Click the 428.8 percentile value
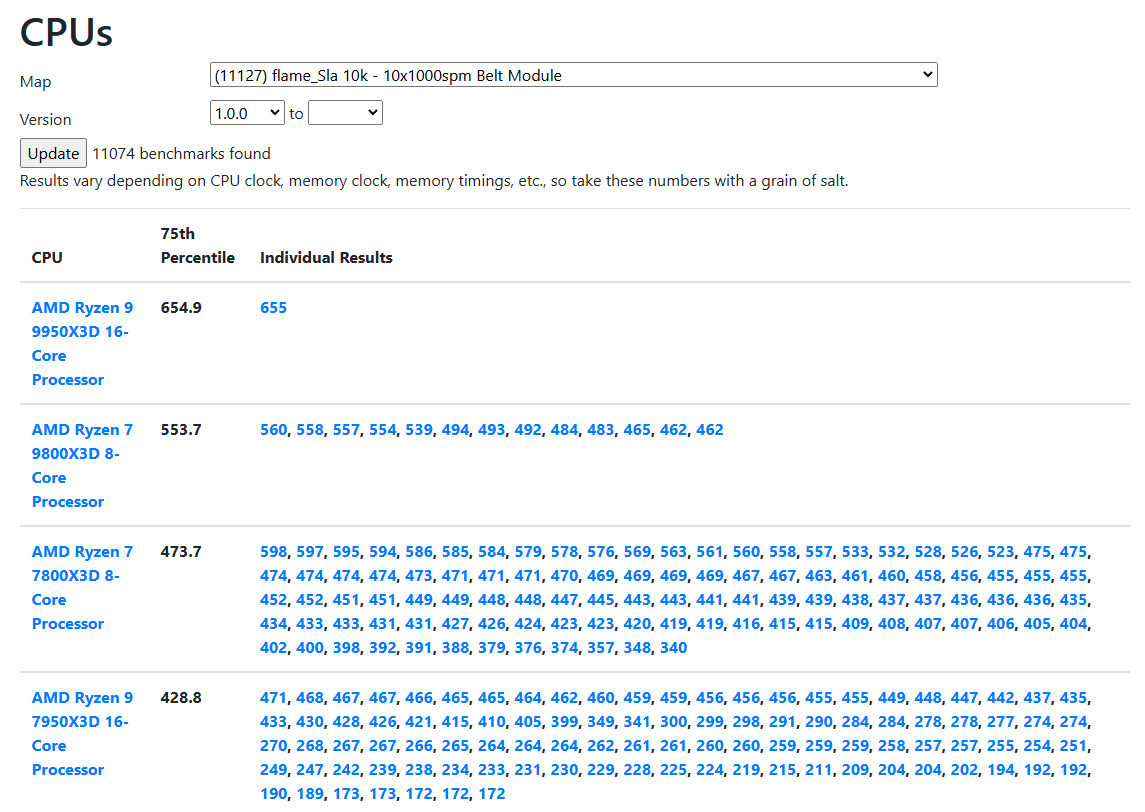Screen dimensions: 1145x812 [x=181, y=697]
